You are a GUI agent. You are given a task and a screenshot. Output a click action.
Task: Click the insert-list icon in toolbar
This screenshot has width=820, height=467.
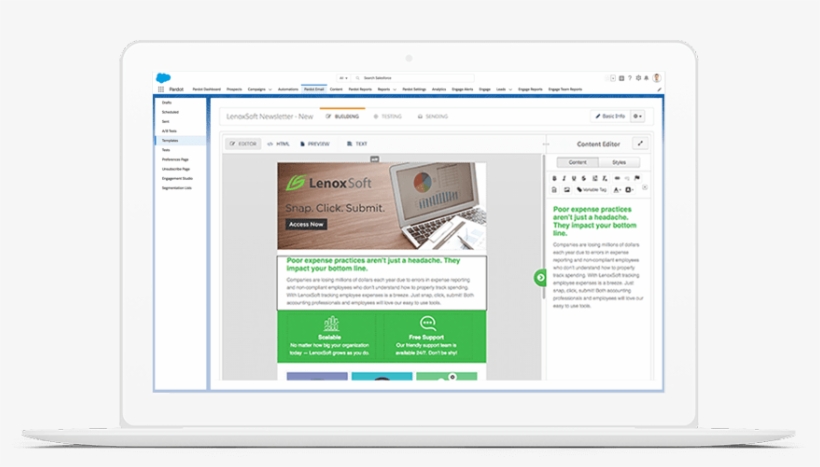(x=595, y=178)
